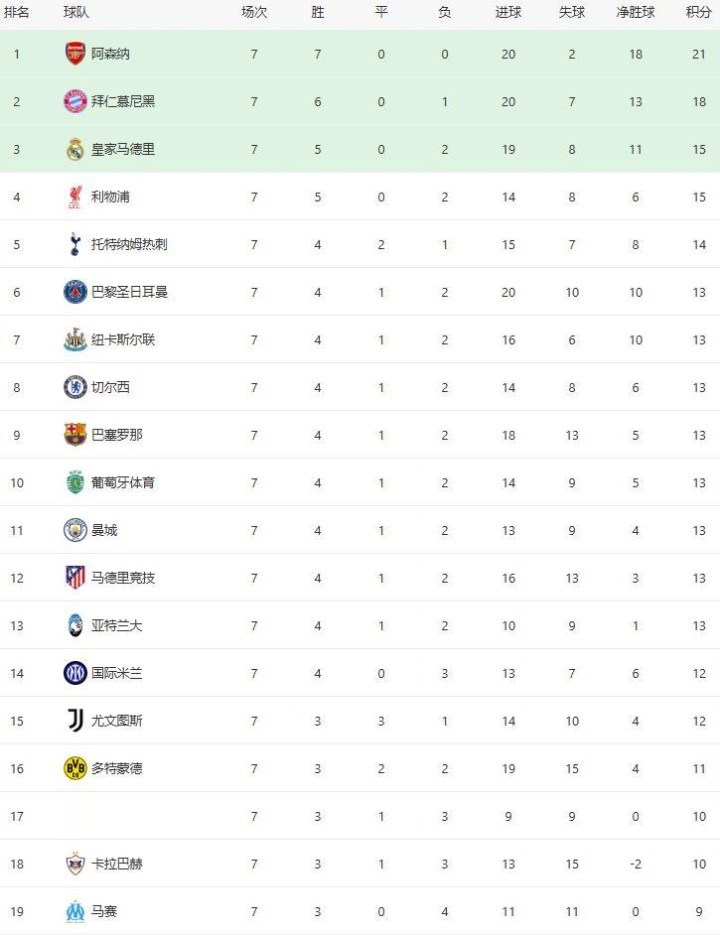Click the Juventus logo icon
This screenshot has height=935, width=720.
(75, 721)
